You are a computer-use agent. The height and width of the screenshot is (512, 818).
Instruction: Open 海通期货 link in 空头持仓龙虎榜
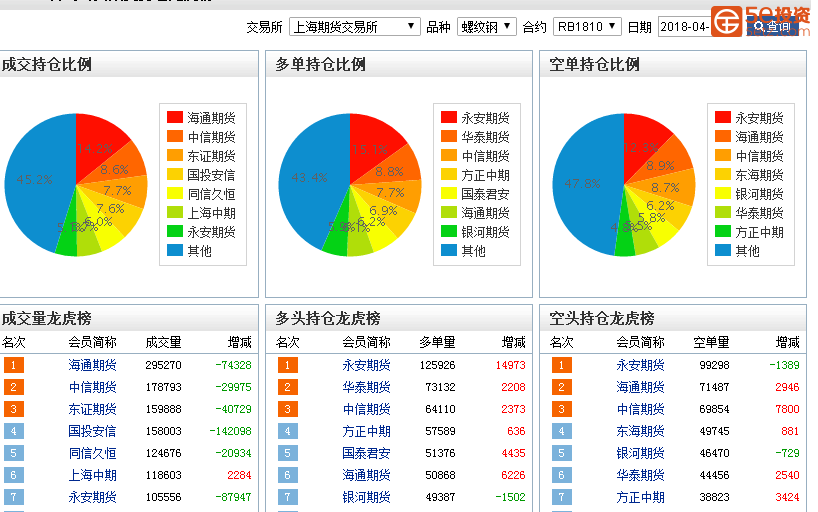[x=640, y=387]
